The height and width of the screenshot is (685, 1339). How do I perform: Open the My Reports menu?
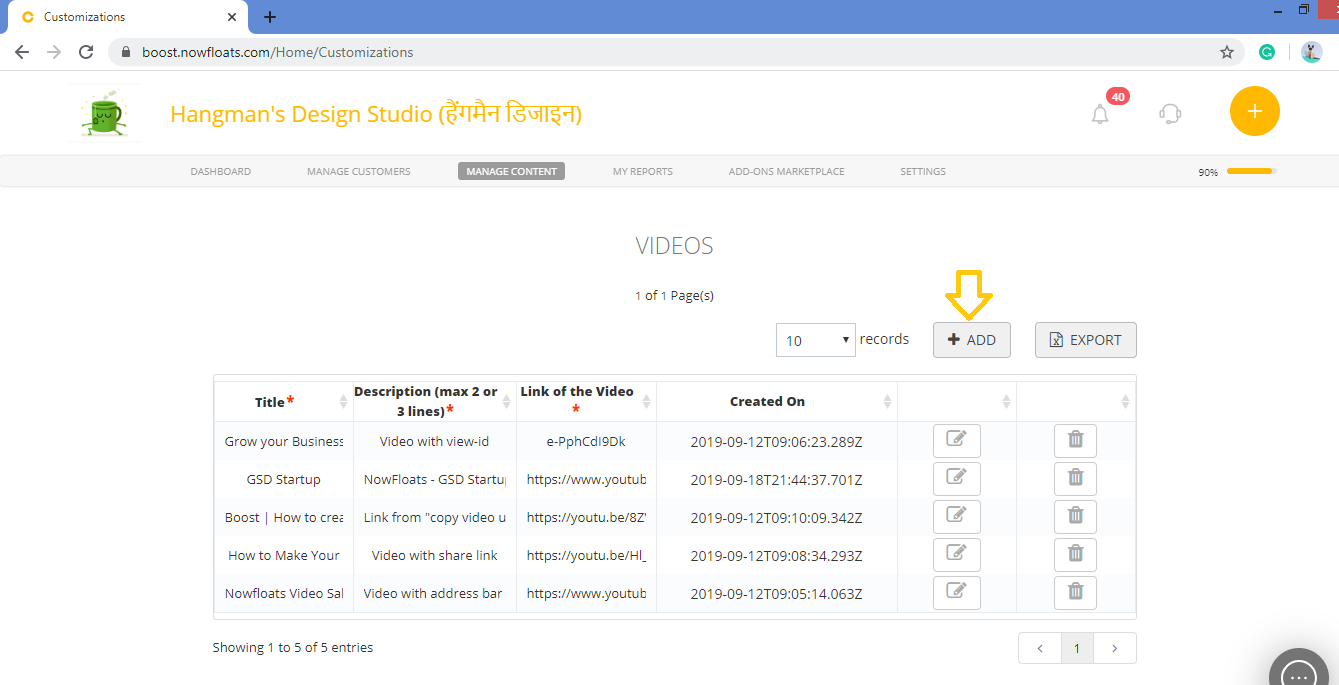pyautogui.click(x=643, y=172)
